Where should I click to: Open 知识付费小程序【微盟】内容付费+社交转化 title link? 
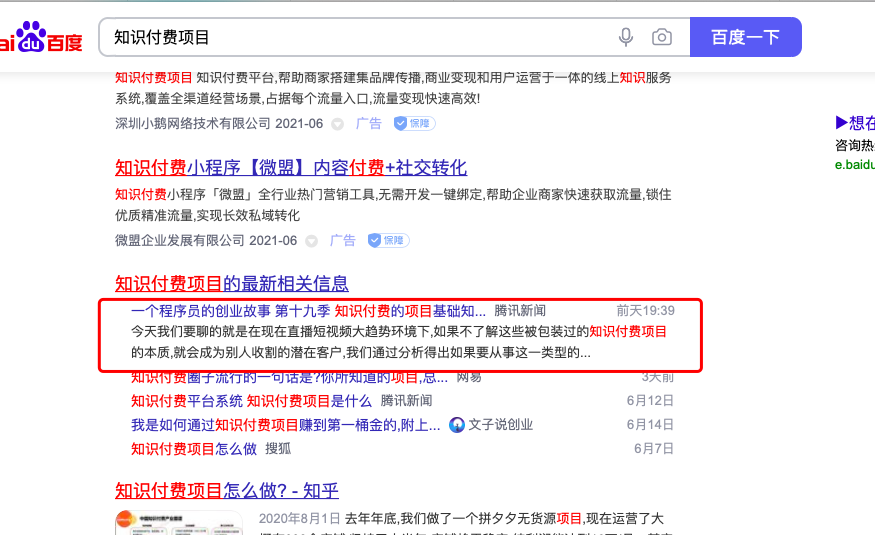tap(291, 167)
